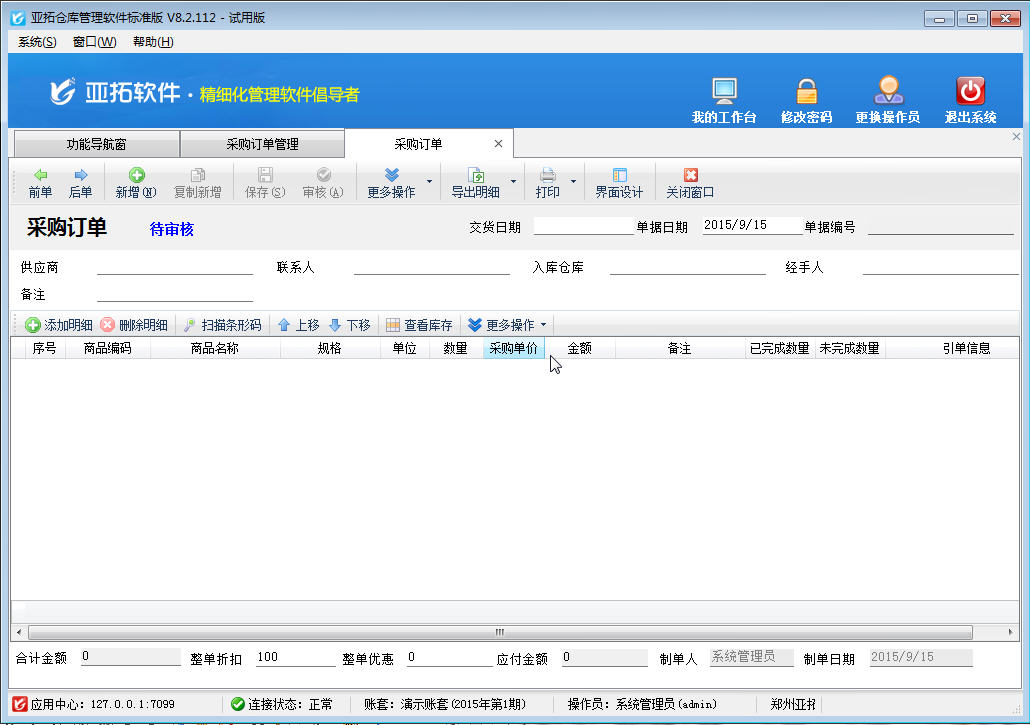Click the 交货日期 input field
Screen dimensions: 1030x725
583,226
